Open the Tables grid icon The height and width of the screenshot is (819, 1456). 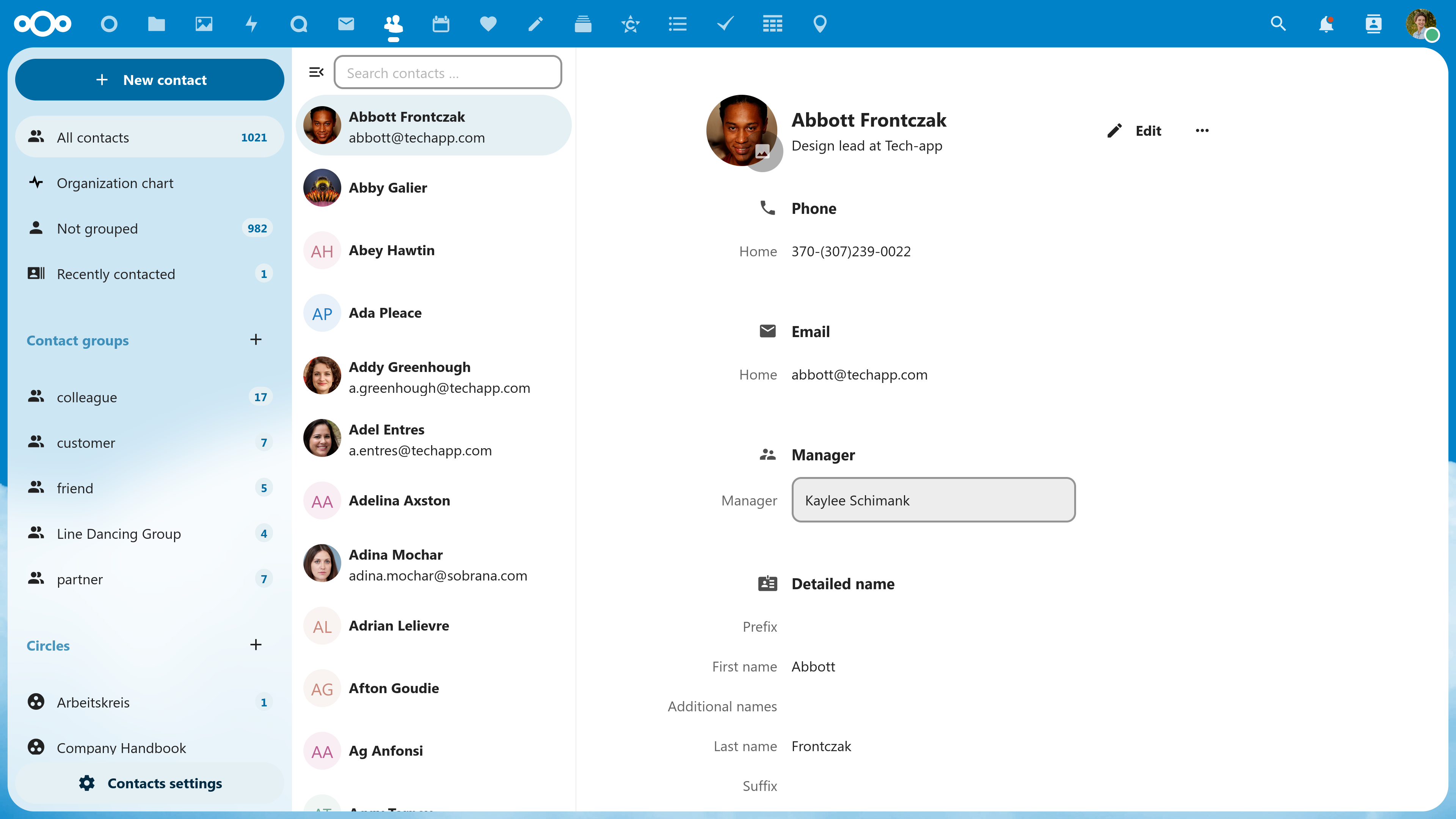click(773, 24)
